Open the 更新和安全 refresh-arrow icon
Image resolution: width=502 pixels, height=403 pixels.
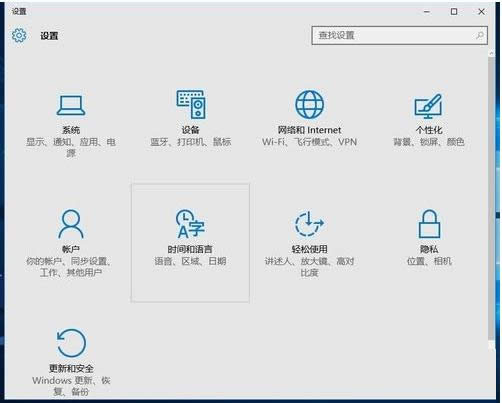71,343
